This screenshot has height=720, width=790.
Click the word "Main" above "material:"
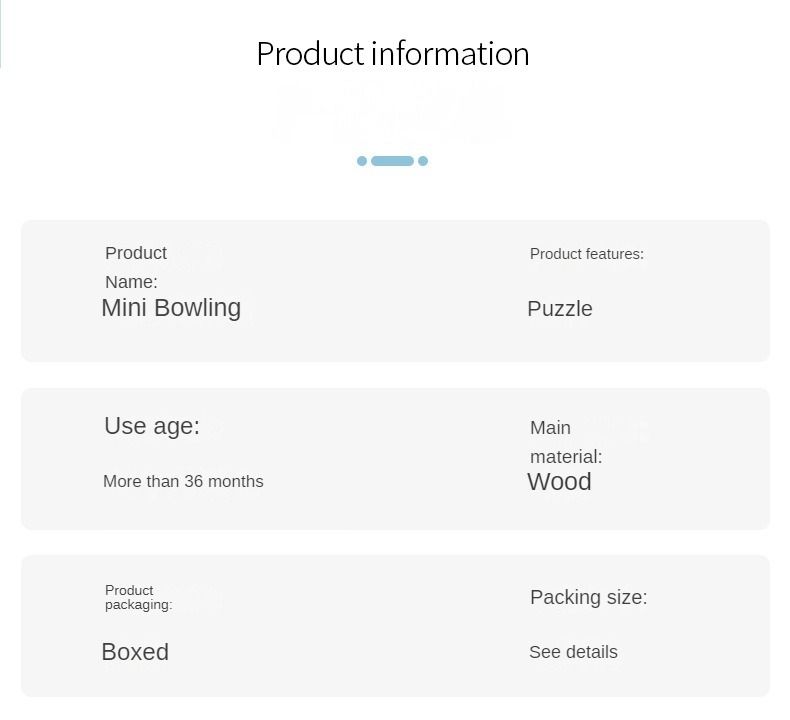550,428
